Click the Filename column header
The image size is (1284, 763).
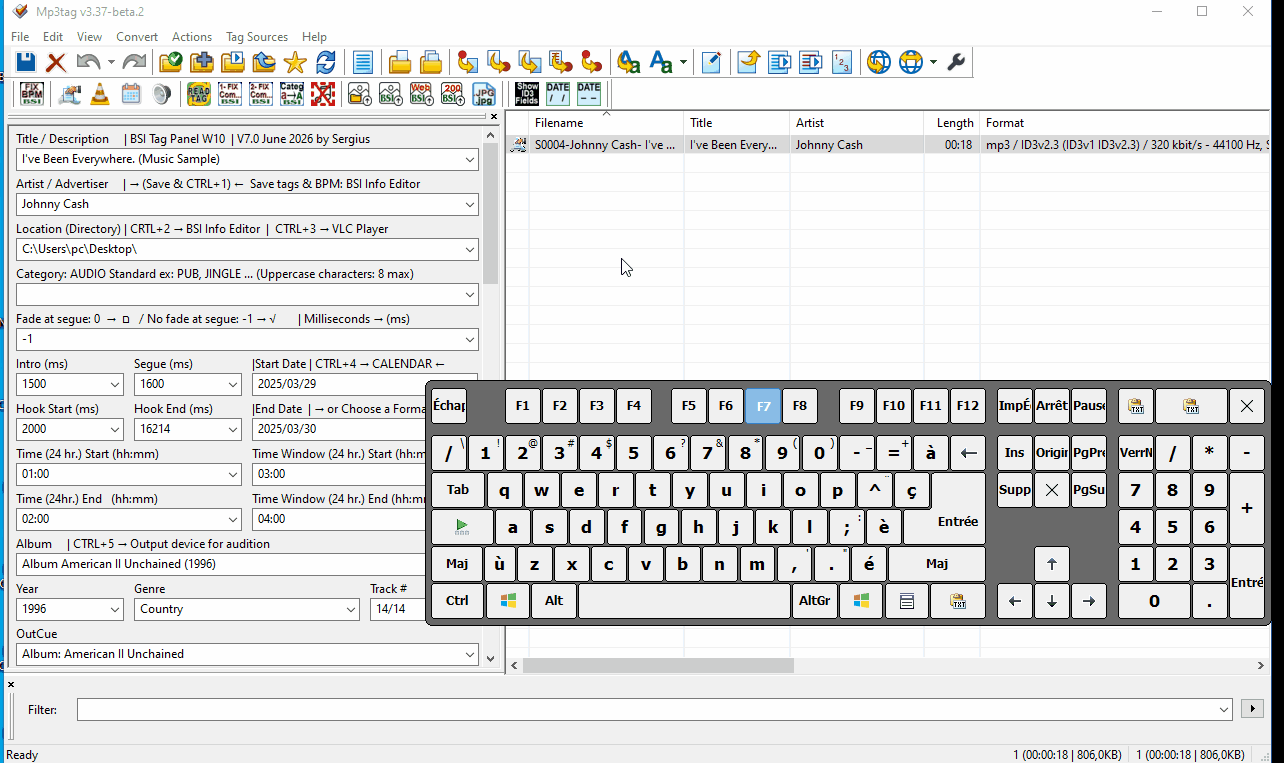pyautogui.click(x=606, y=123)
